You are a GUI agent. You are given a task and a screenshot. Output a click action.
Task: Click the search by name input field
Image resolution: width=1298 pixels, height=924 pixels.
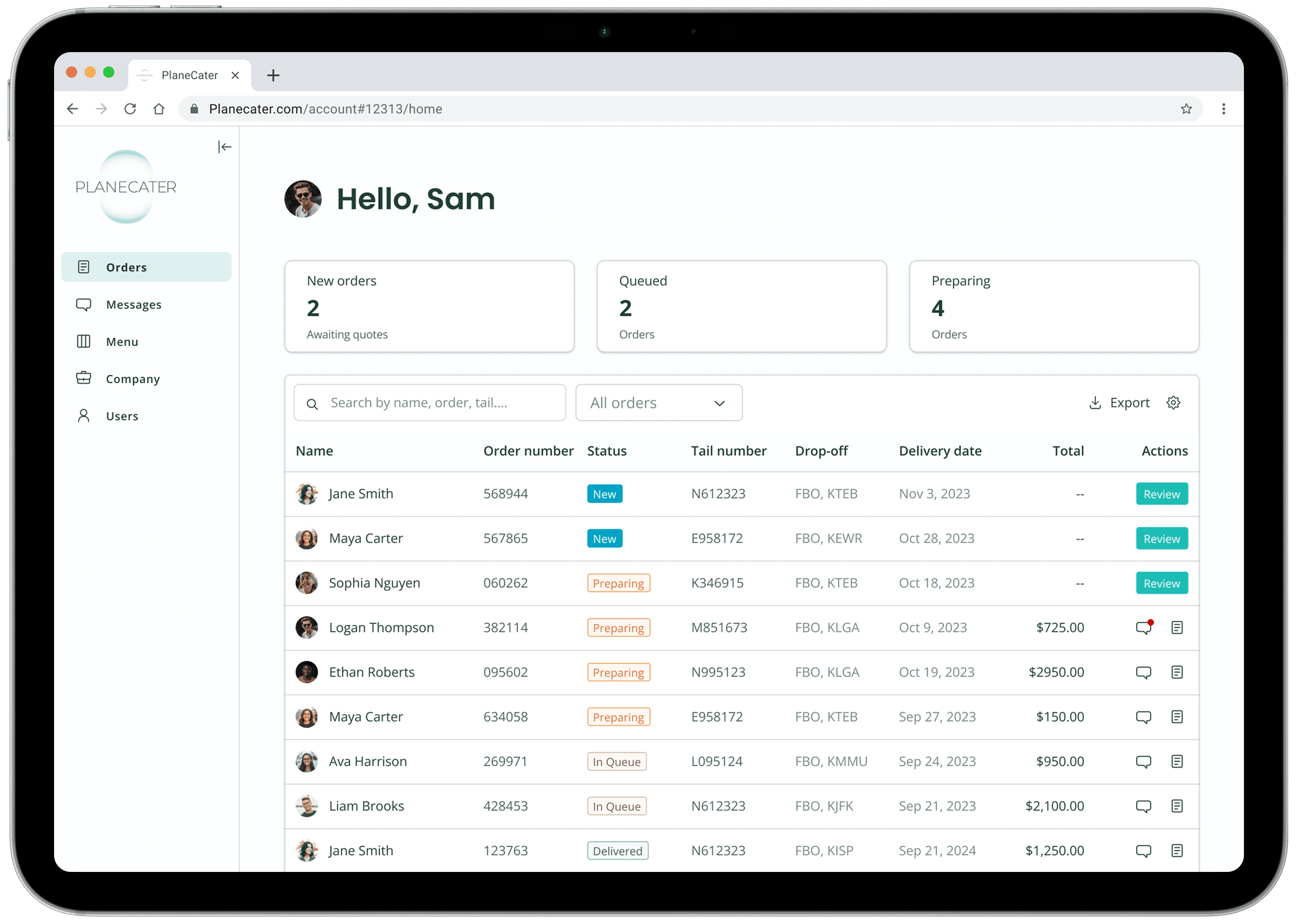coord(430,403)
